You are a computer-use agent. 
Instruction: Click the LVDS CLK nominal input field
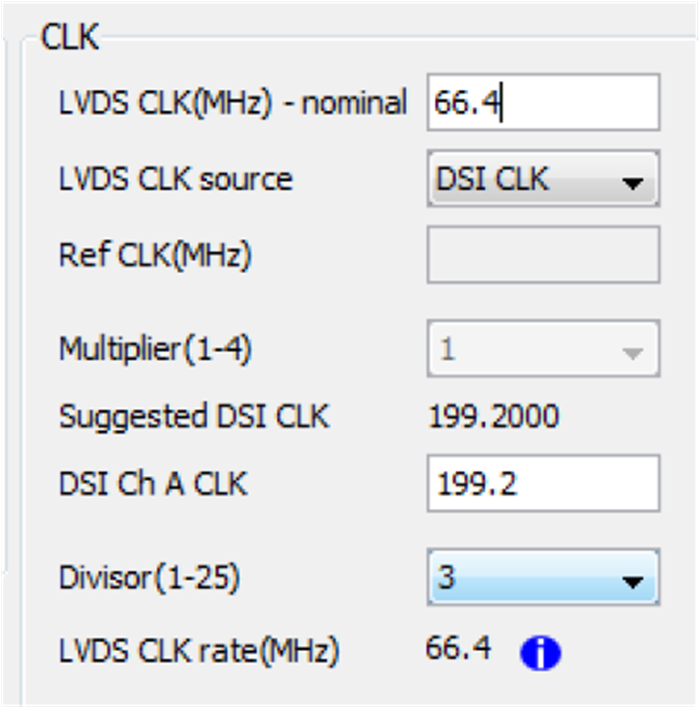point(543,102)
